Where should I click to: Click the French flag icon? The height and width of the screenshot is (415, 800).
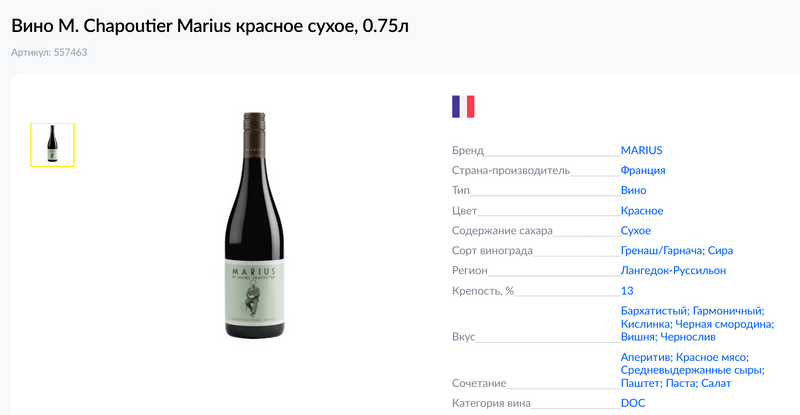(463, 107)
